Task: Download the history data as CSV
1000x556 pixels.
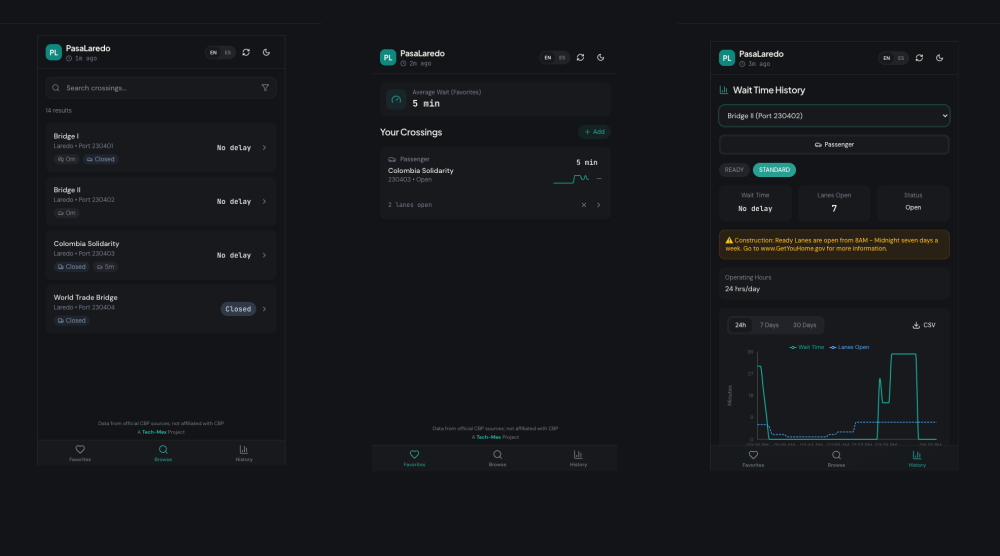Action: pyautogui.click(x=924, y=325)
